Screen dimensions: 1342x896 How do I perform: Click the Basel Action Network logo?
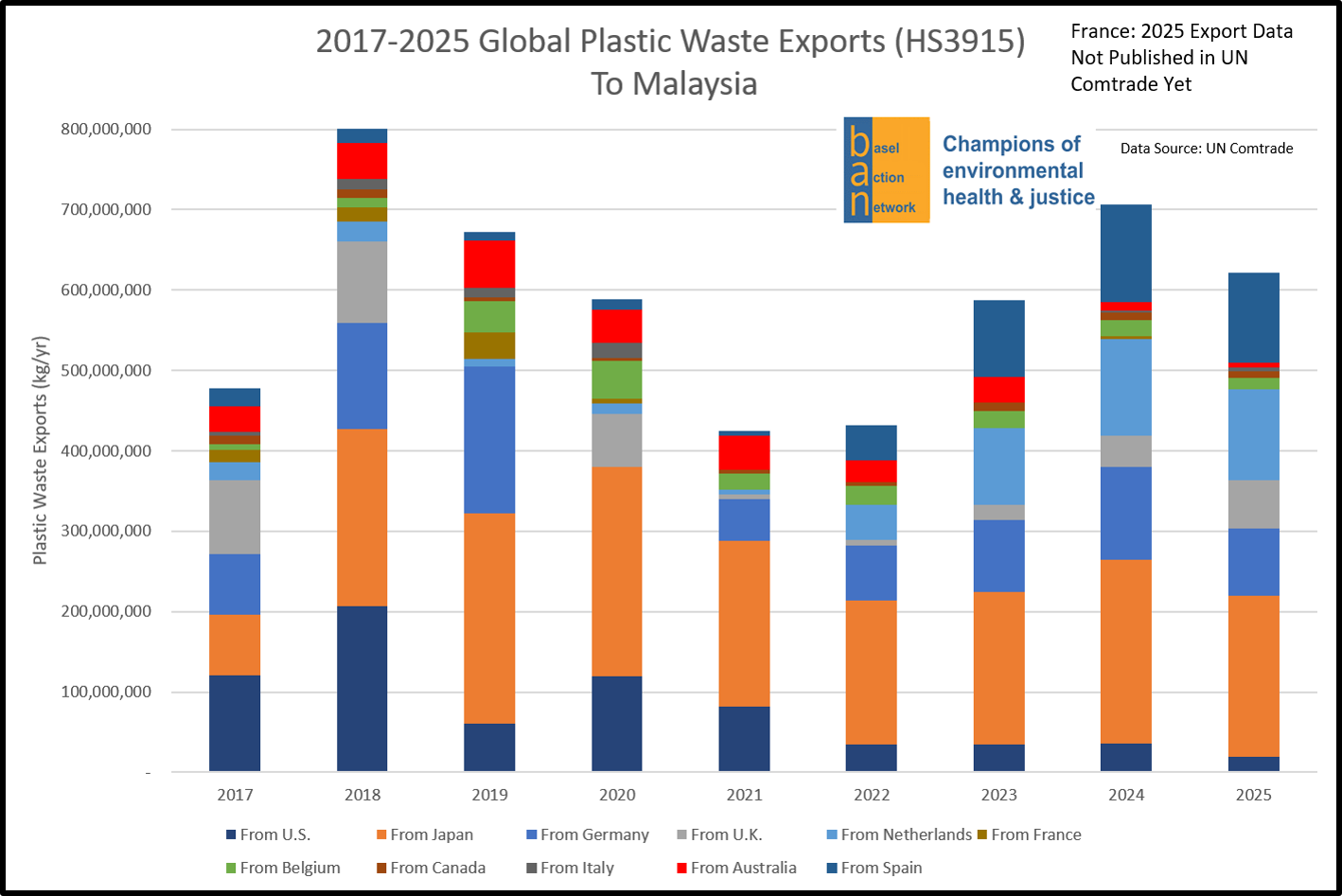point(887,170)
